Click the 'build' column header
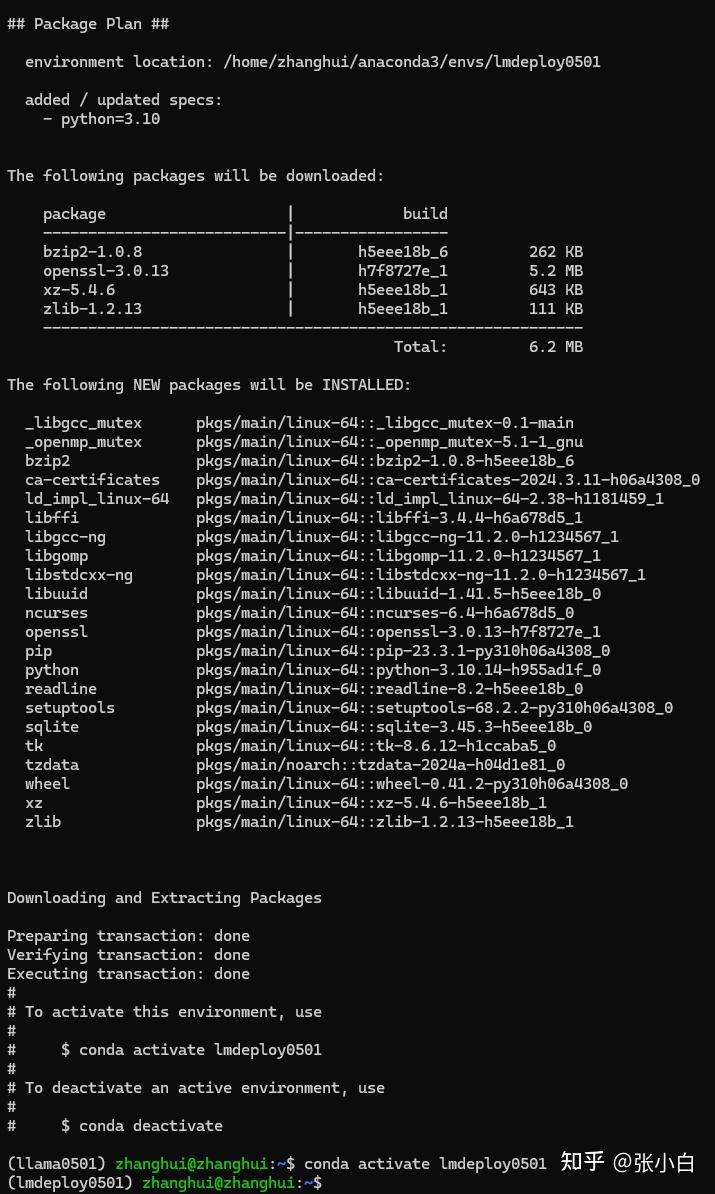 pyautogui.click(x=425, y=214)
